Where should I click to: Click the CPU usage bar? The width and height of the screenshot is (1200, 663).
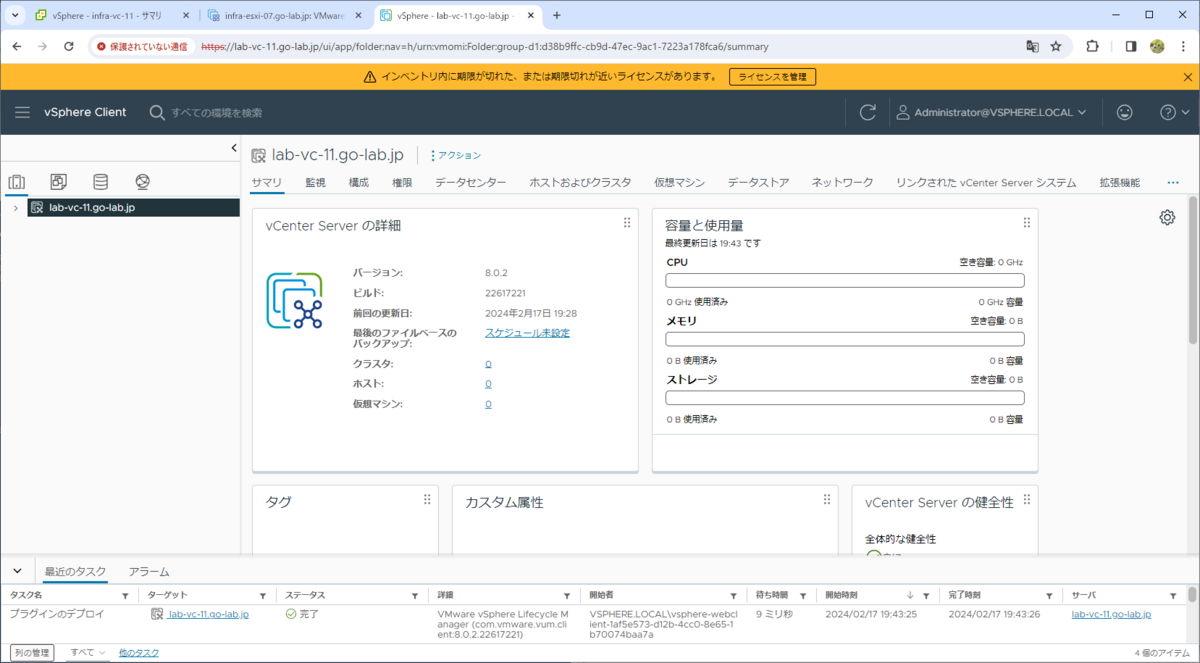tap(845, 281)
